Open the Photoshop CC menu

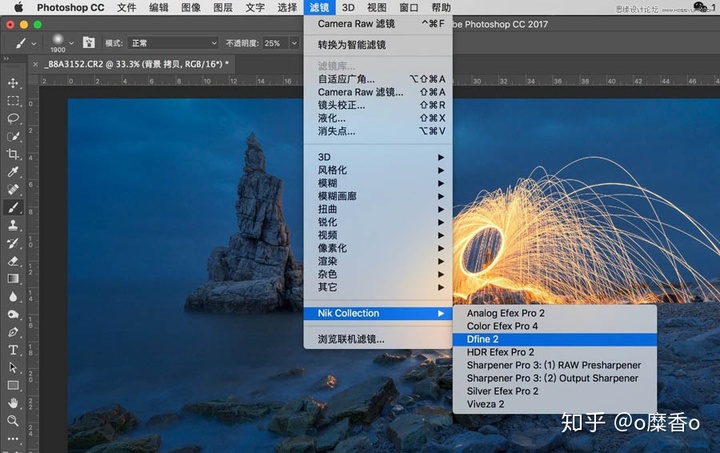coord(70,7)
